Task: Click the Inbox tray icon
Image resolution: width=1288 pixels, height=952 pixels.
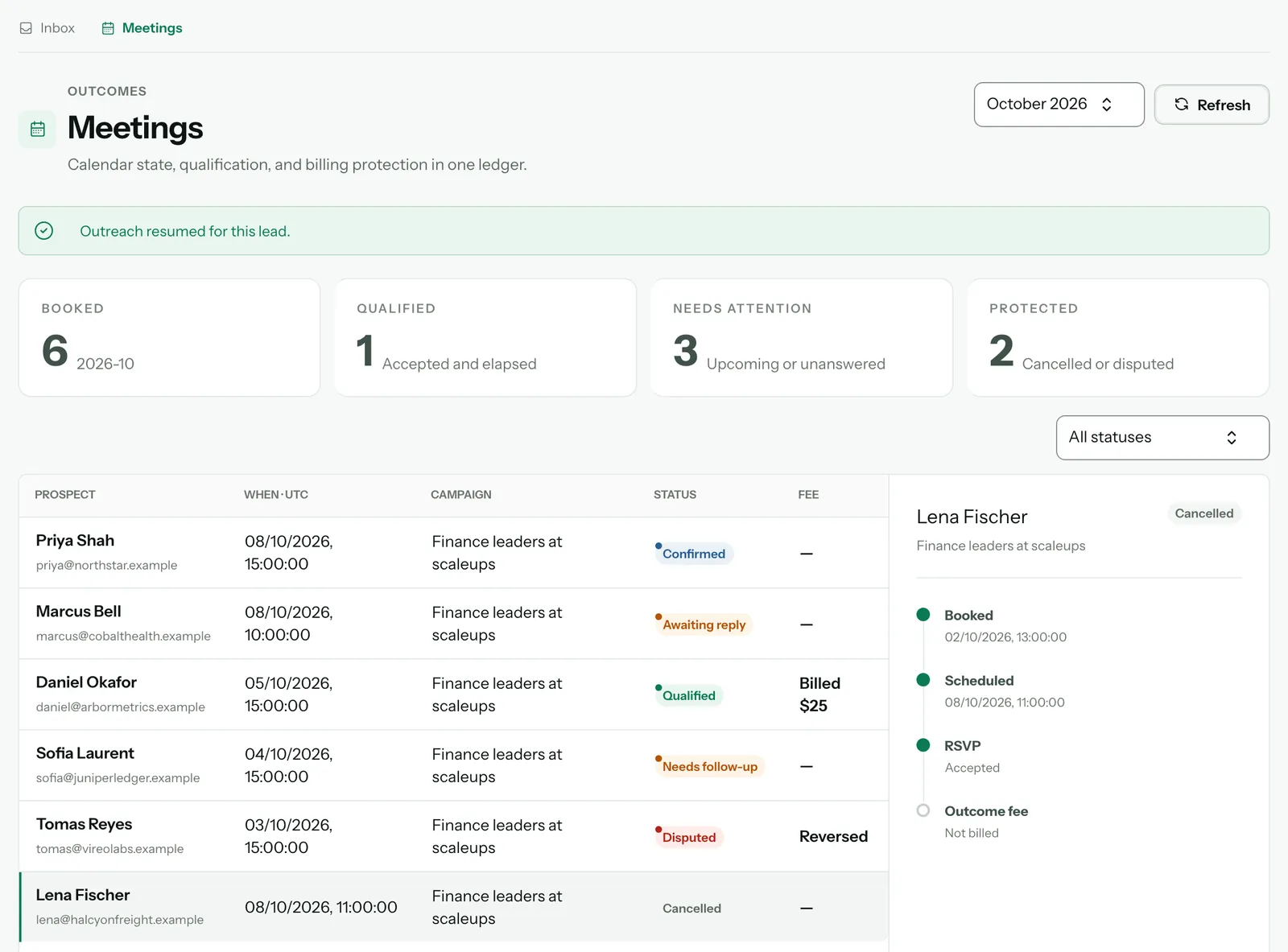Action: (x=26, y=28)
